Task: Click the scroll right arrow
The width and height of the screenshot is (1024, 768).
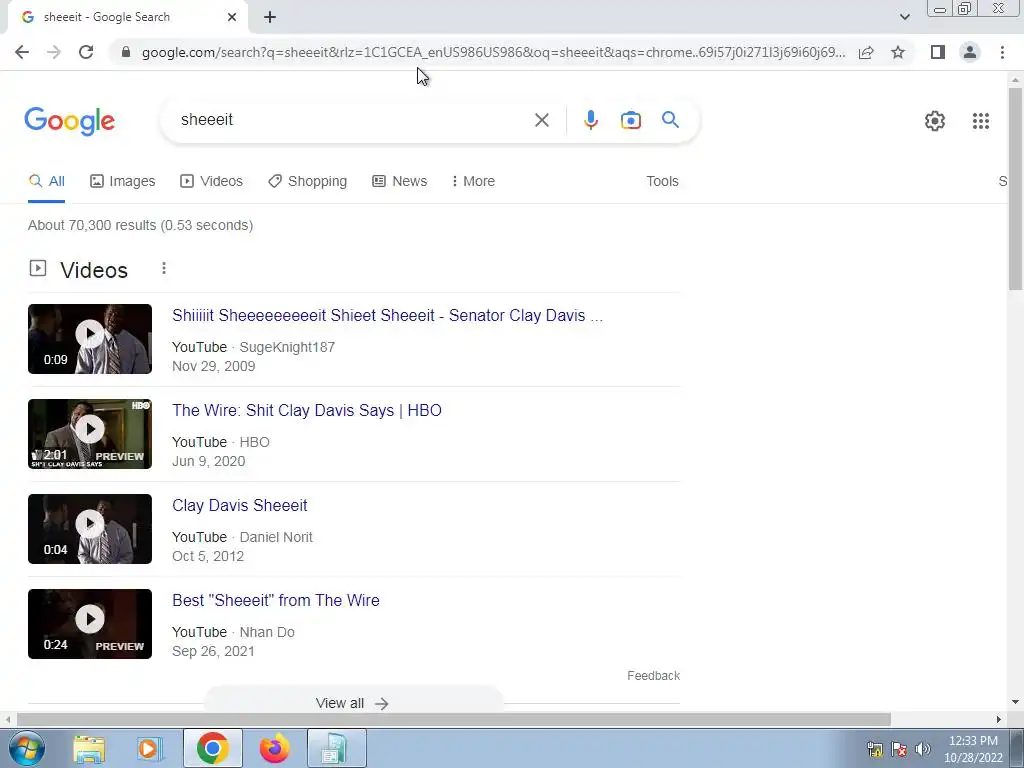Action: coord(999,720)
